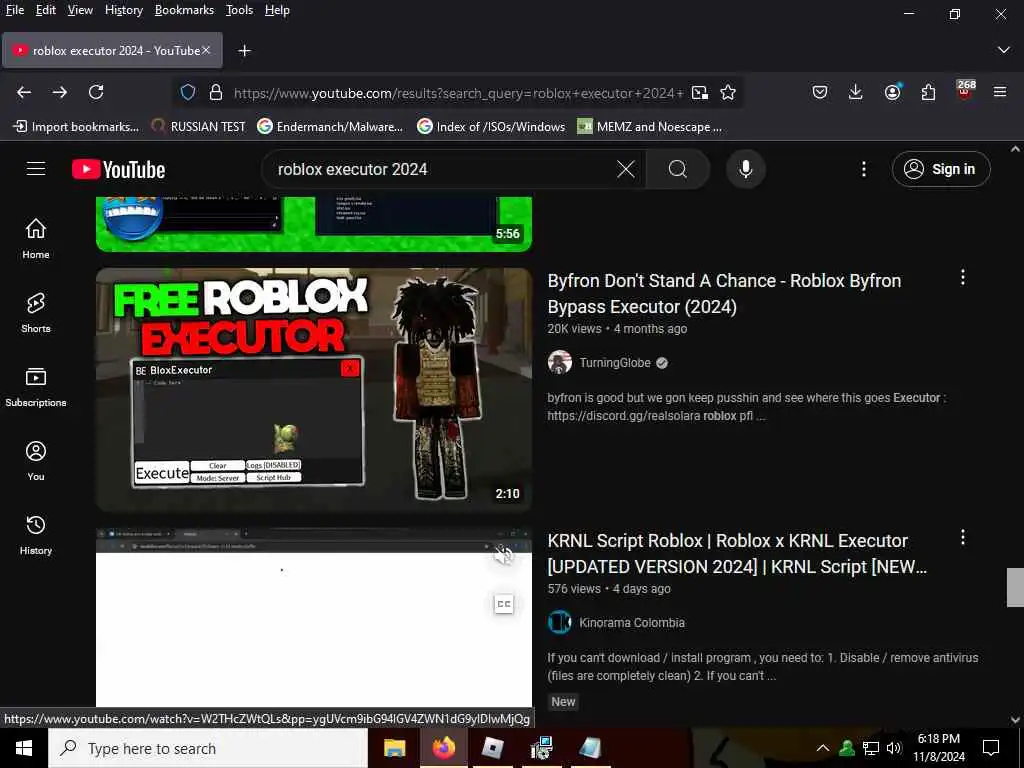Visit the Kinorama Colombia channel
The width and height of the screenshot is (1024, 768).
point(632,622)
